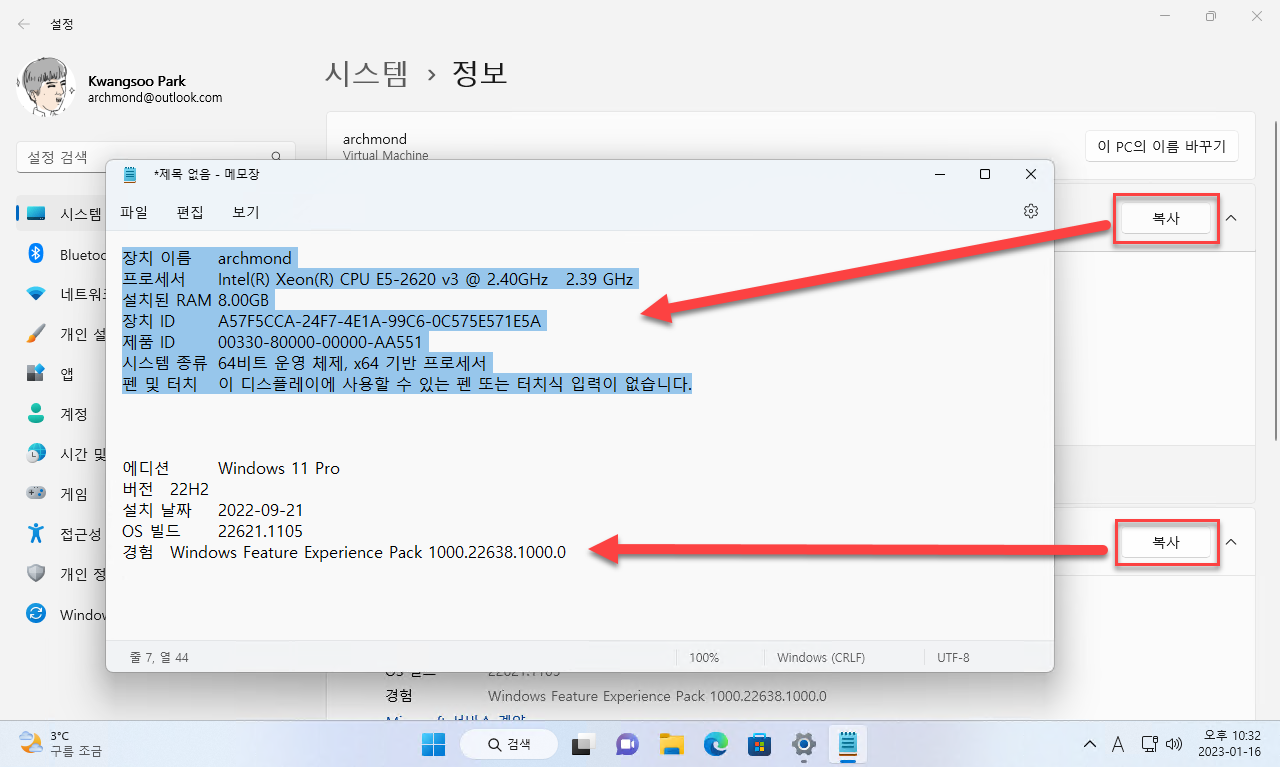Viewport: 1280px width, 767px height.
Task: Click the 설치 날짜 2022-09-21 line
Action: point(211,510)
